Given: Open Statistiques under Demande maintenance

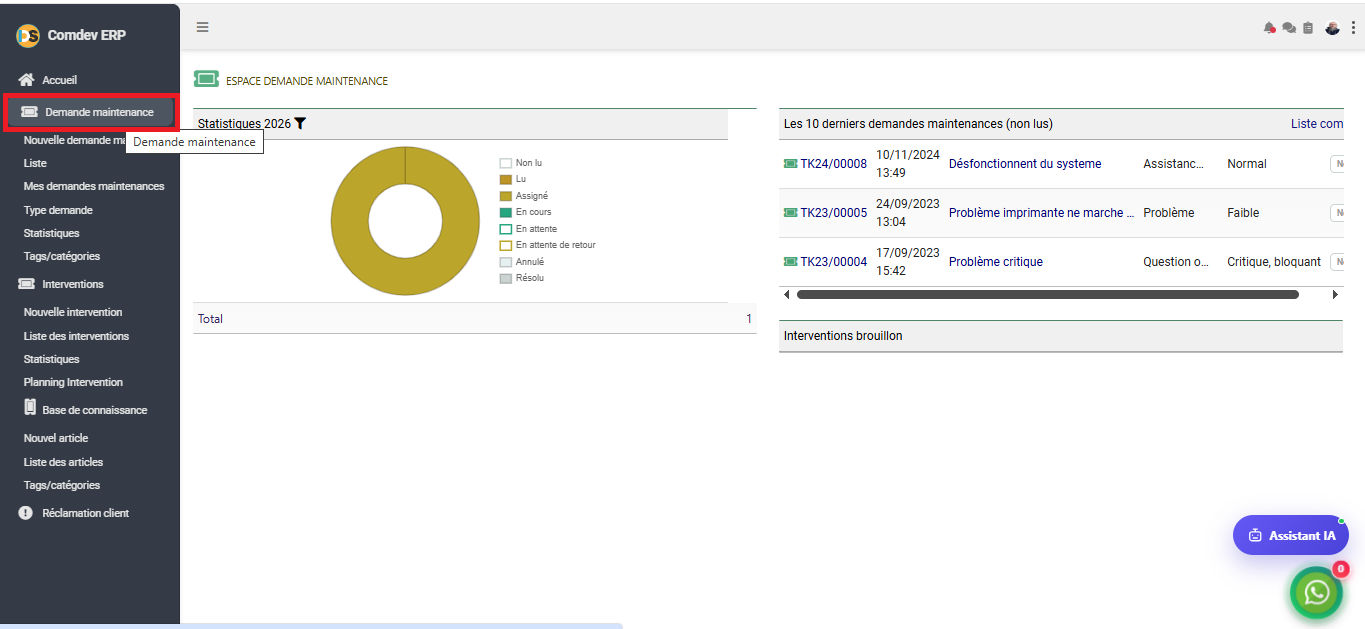Looking at the screenshot, I should (51, 233).
